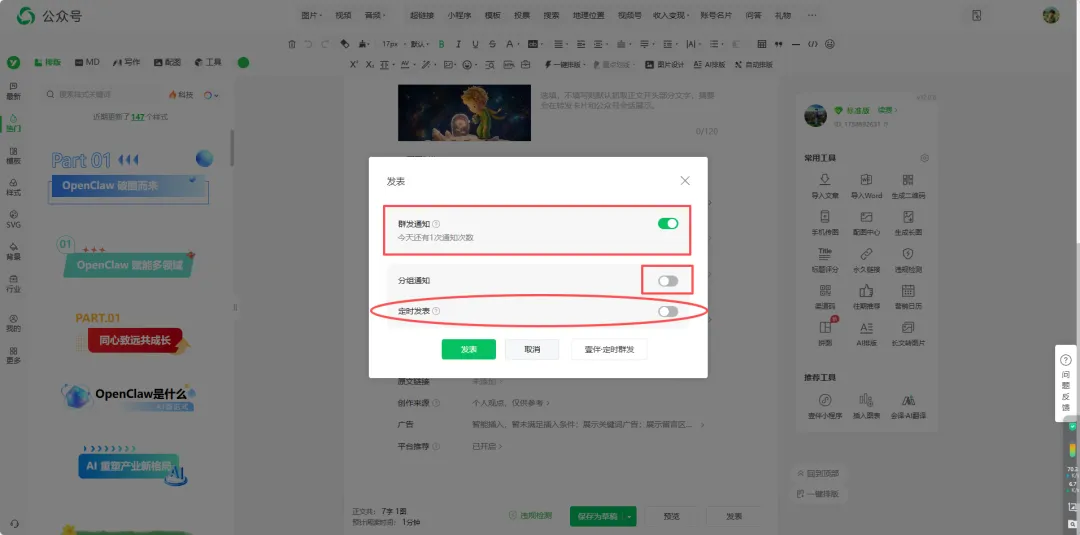
Task: Click the 续费 renewal link
Action: pos(887,110)
